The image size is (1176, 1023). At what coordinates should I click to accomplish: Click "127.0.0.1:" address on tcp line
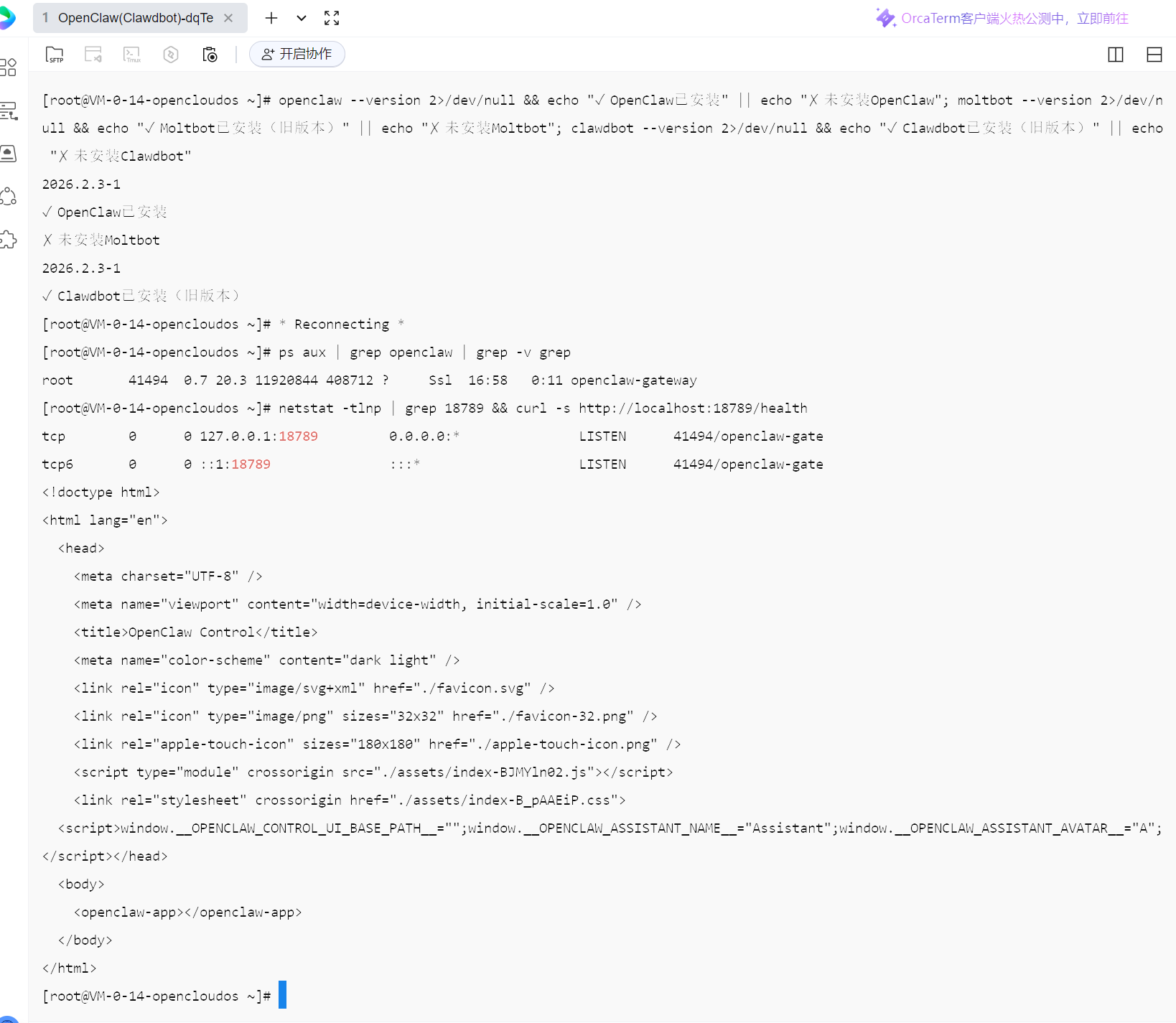239,436
